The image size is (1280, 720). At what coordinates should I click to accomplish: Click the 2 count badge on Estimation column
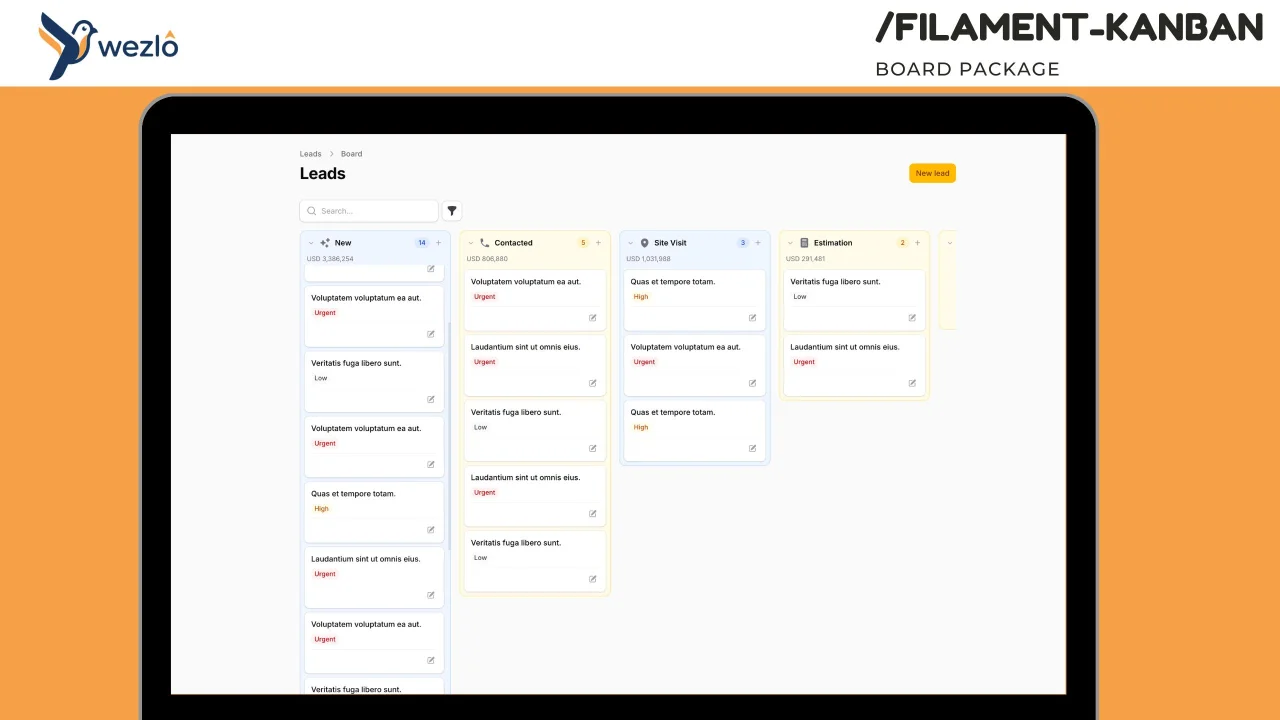[902, 243]
